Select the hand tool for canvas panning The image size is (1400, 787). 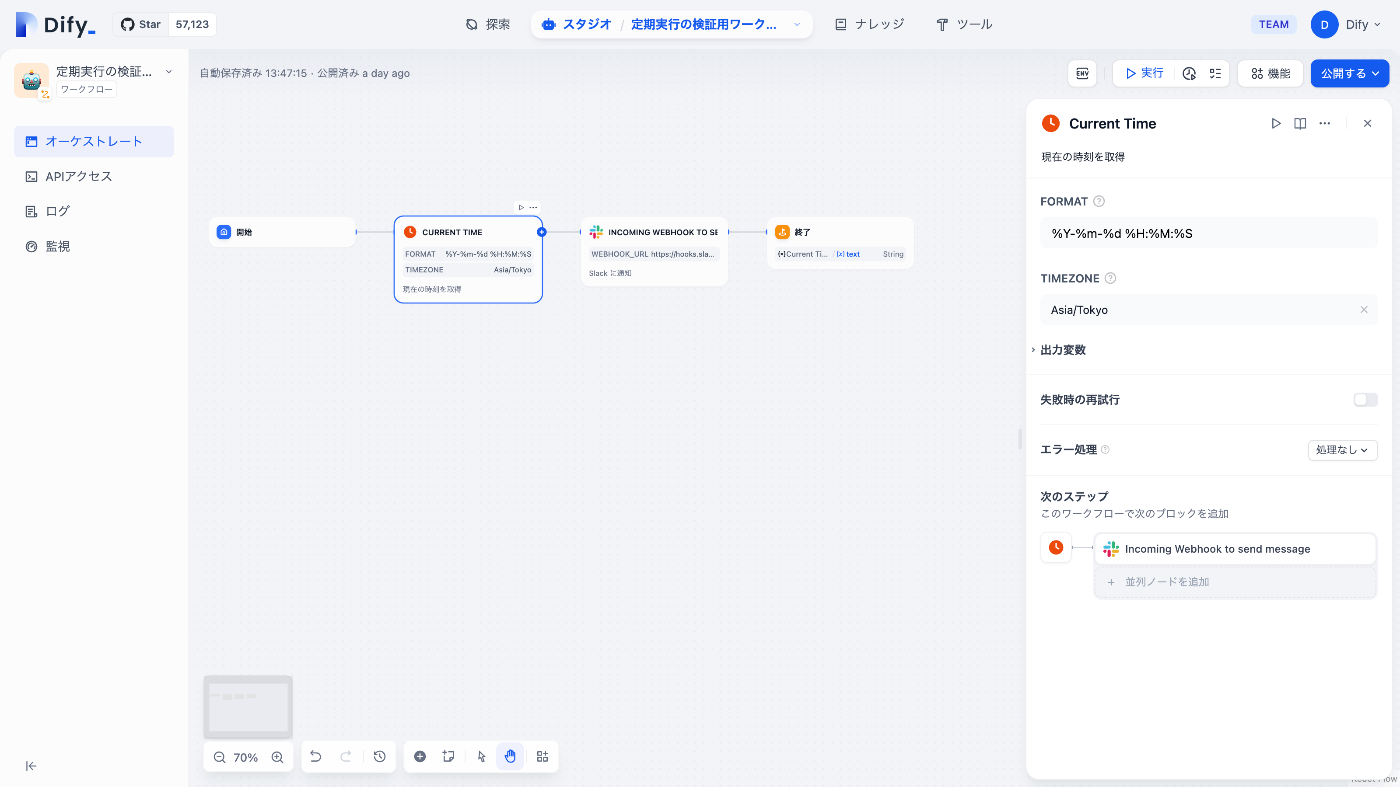(x=510, y=756)
